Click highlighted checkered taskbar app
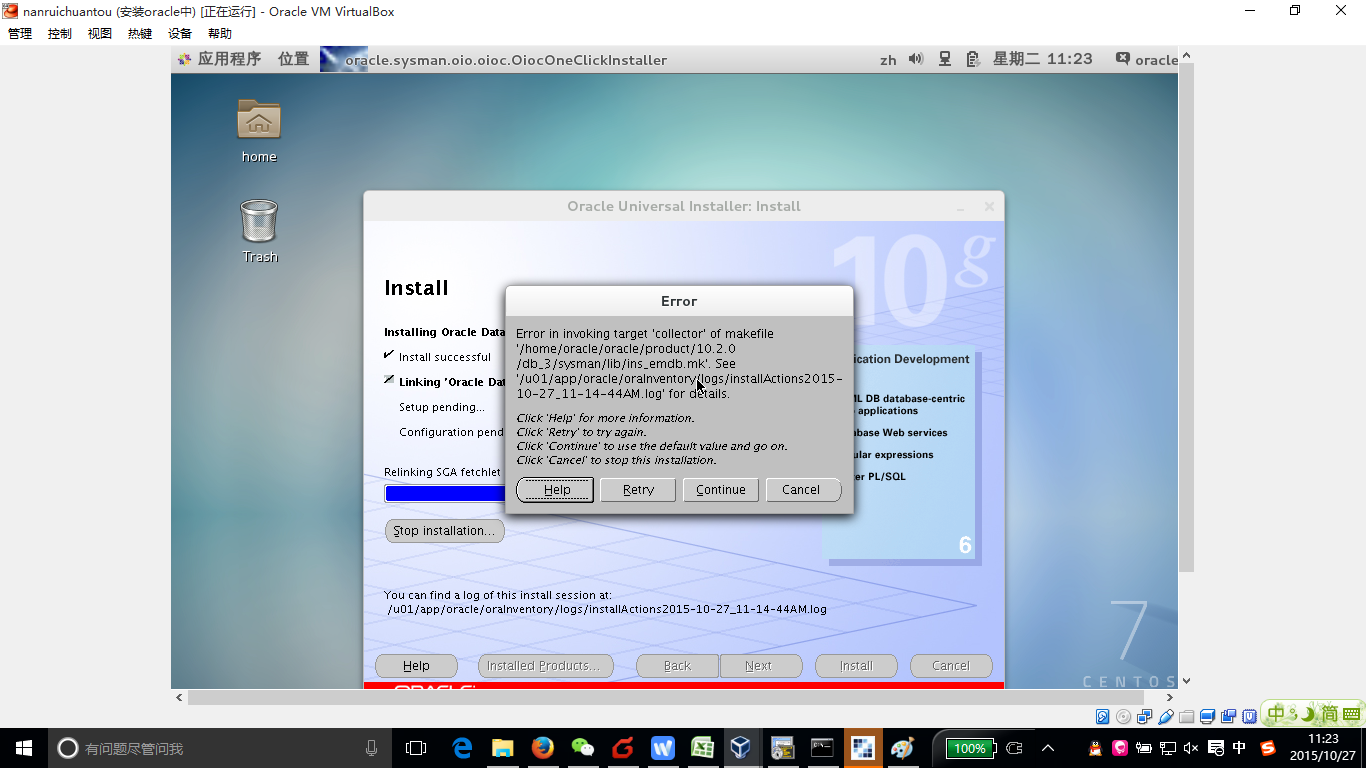 tap(862, 748)
